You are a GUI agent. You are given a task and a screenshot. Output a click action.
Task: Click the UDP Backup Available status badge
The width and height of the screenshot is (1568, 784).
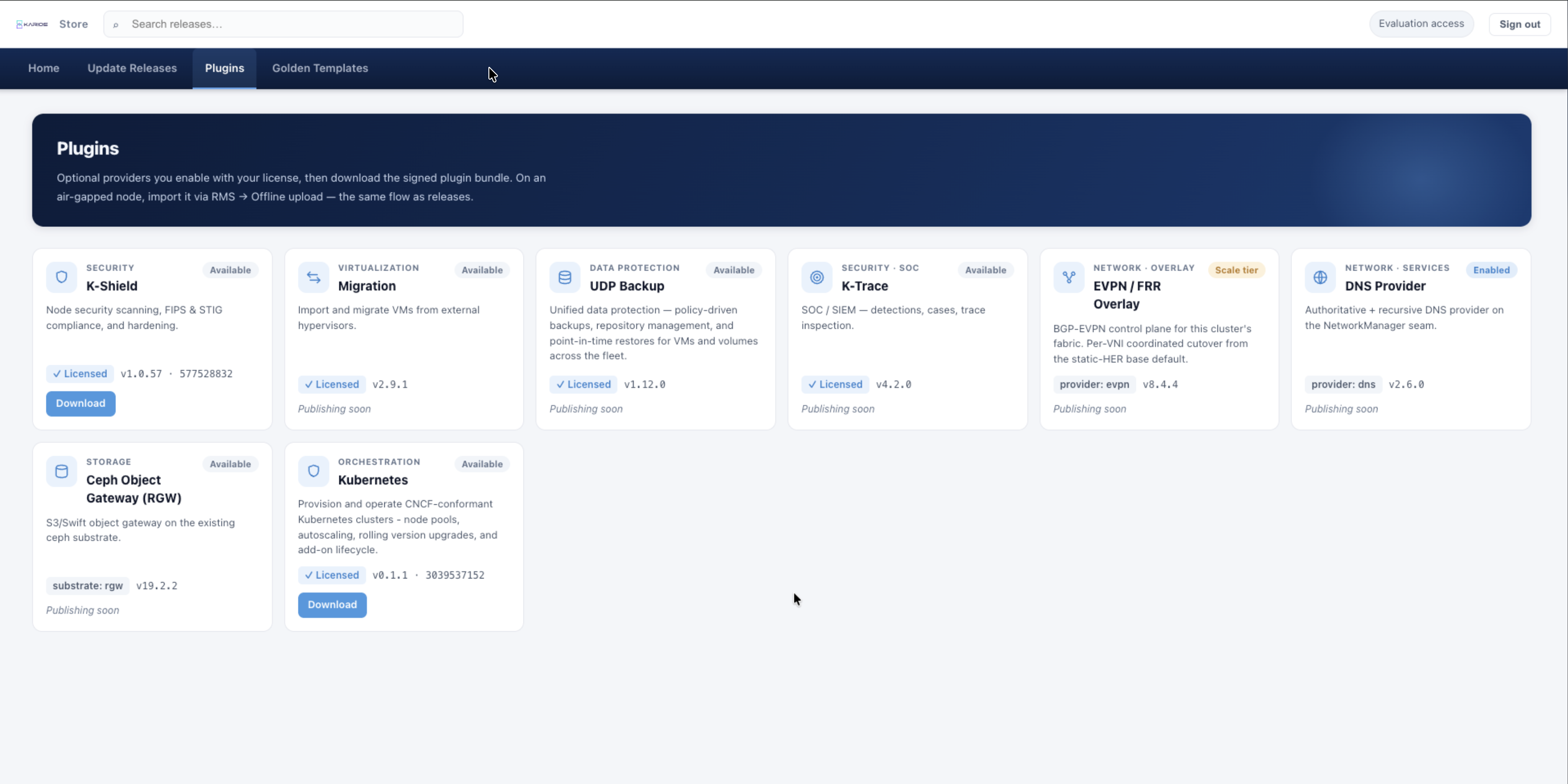coord(734,270)
